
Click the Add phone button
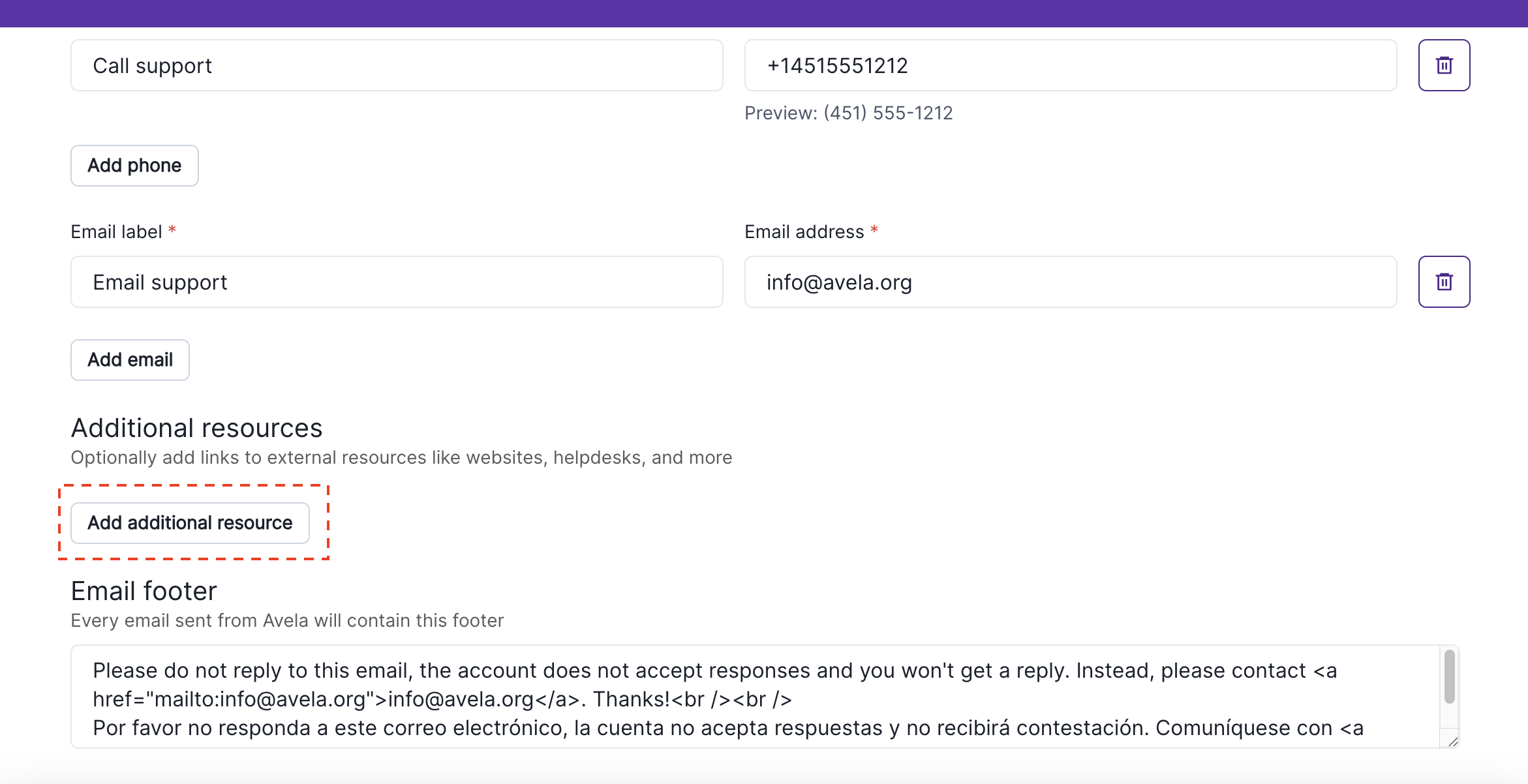(134, 166)
